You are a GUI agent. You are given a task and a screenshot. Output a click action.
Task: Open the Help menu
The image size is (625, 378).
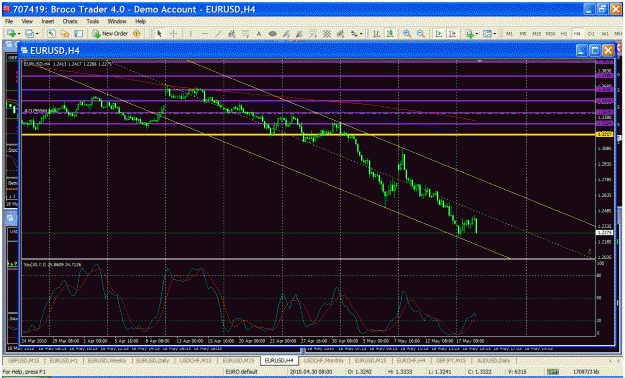(x=140, y=21)
